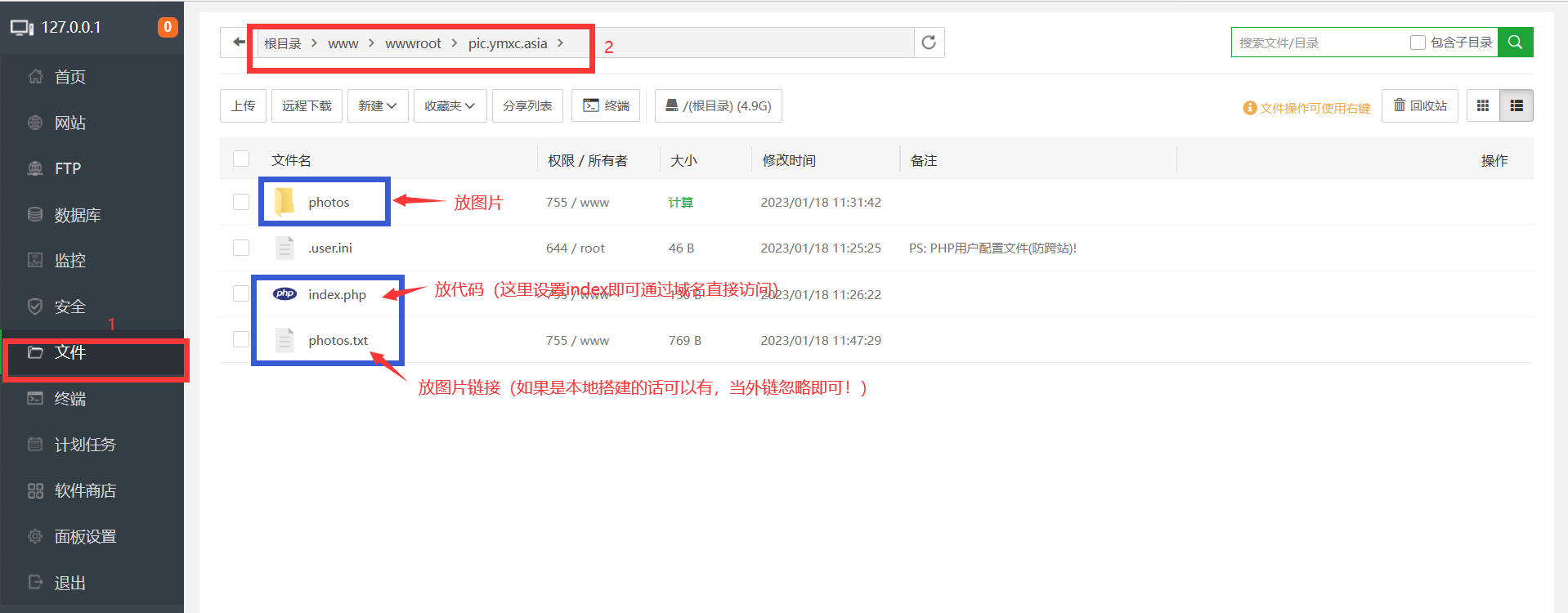Click the back arrow in path bar
Screen dimensions: 1568x613
click(x=238, y=43)
